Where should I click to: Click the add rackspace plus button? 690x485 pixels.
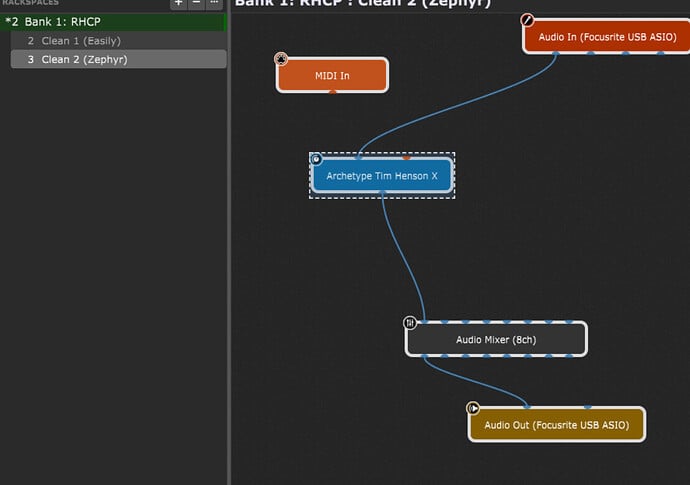[178, 3]
